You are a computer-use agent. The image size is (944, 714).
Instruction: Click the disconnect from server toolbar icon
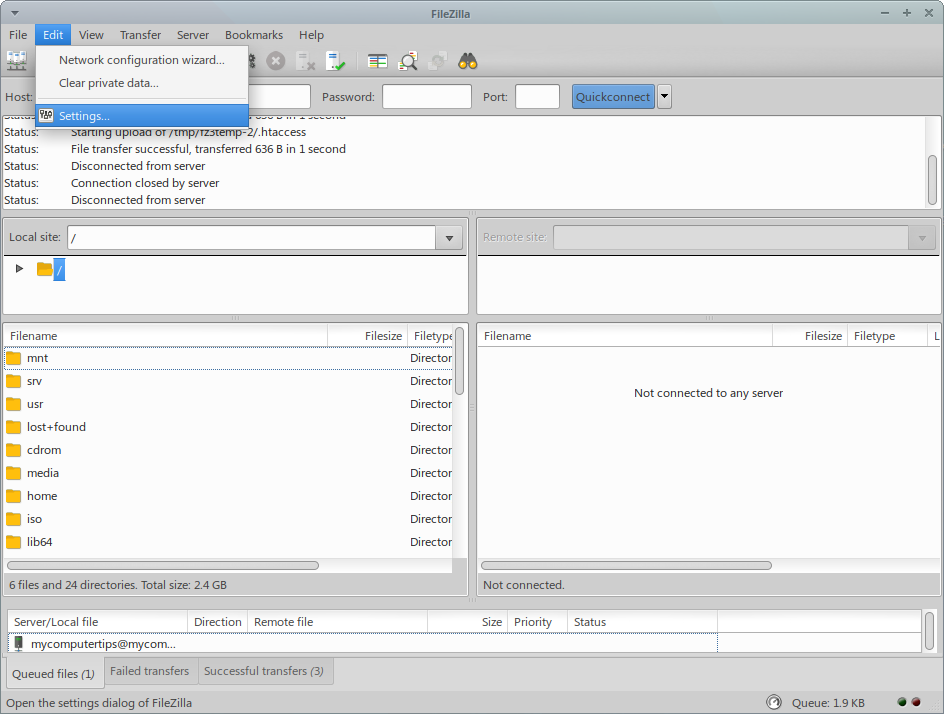[x=306, y=61]
